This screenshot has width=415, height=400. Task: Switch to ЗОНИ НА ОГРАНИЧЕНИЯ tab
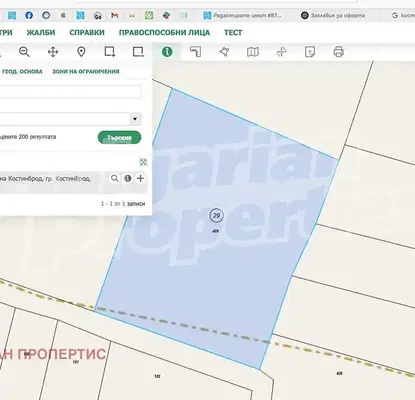point(86,71)
